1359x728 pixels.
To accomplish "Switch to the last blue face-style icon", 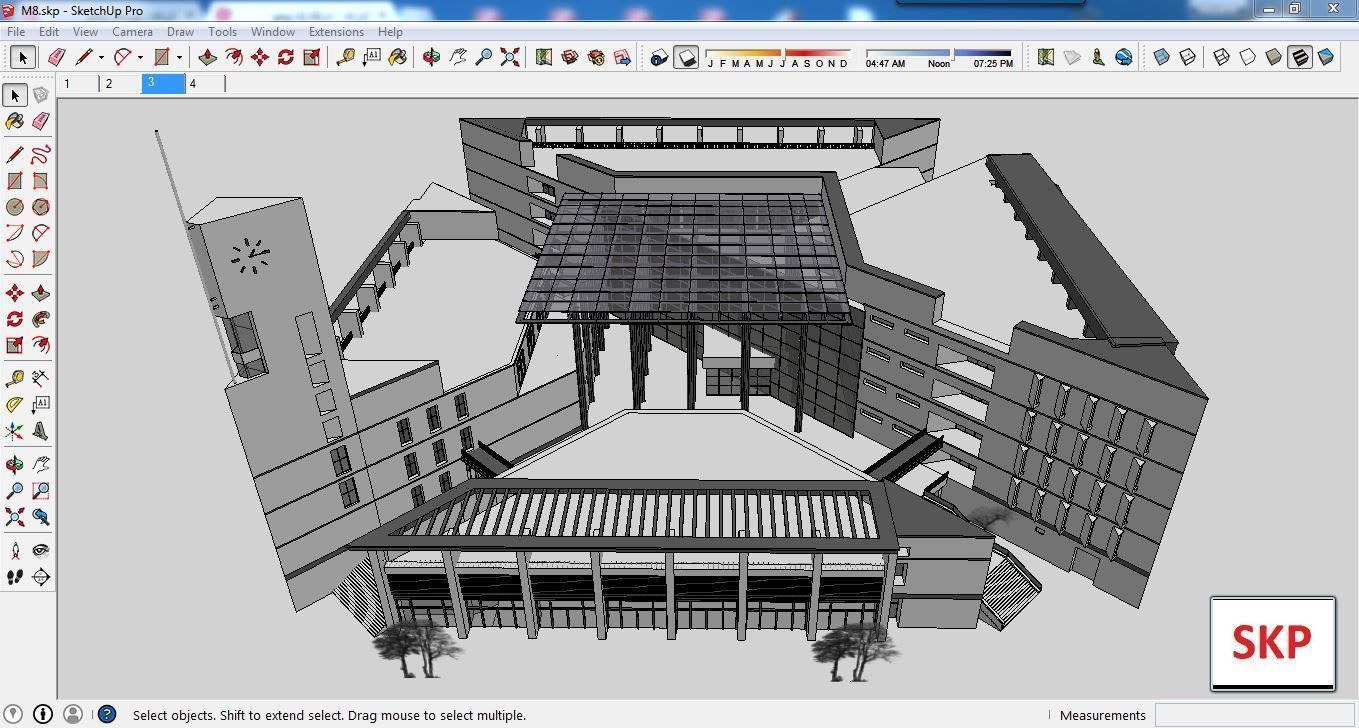I will (x=1325, y=57).
